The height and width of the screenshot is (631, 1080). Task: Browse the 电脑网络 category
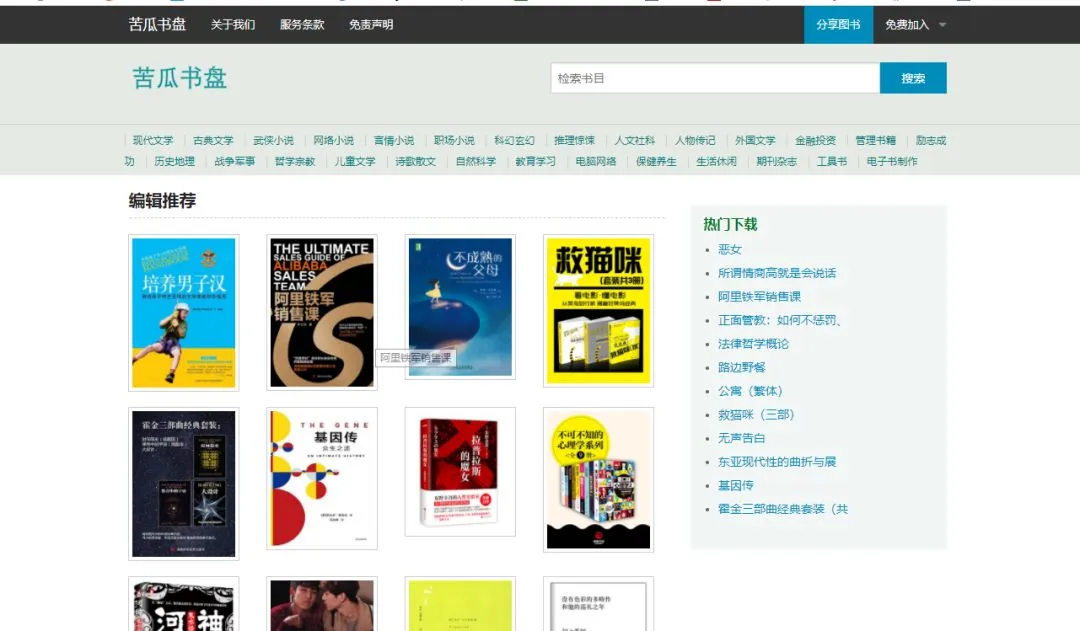tap(596, 161)
